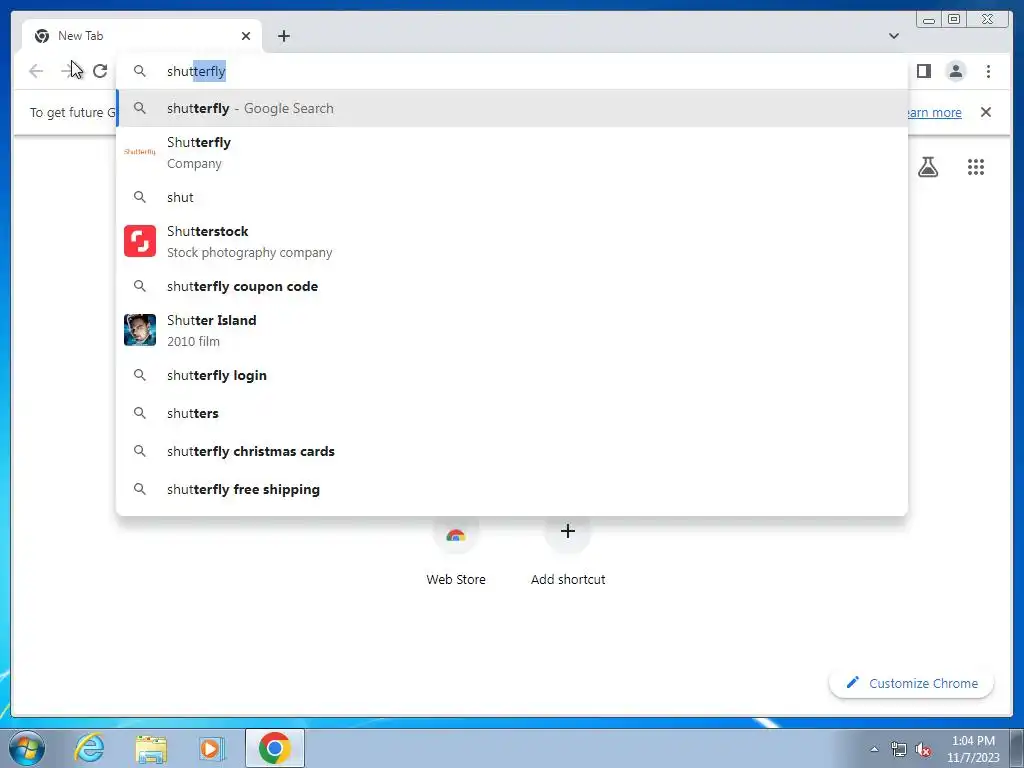Screen dimensions: 1024x768
Task: Click the Chrome taskbar icon
Action: point(274,748)
